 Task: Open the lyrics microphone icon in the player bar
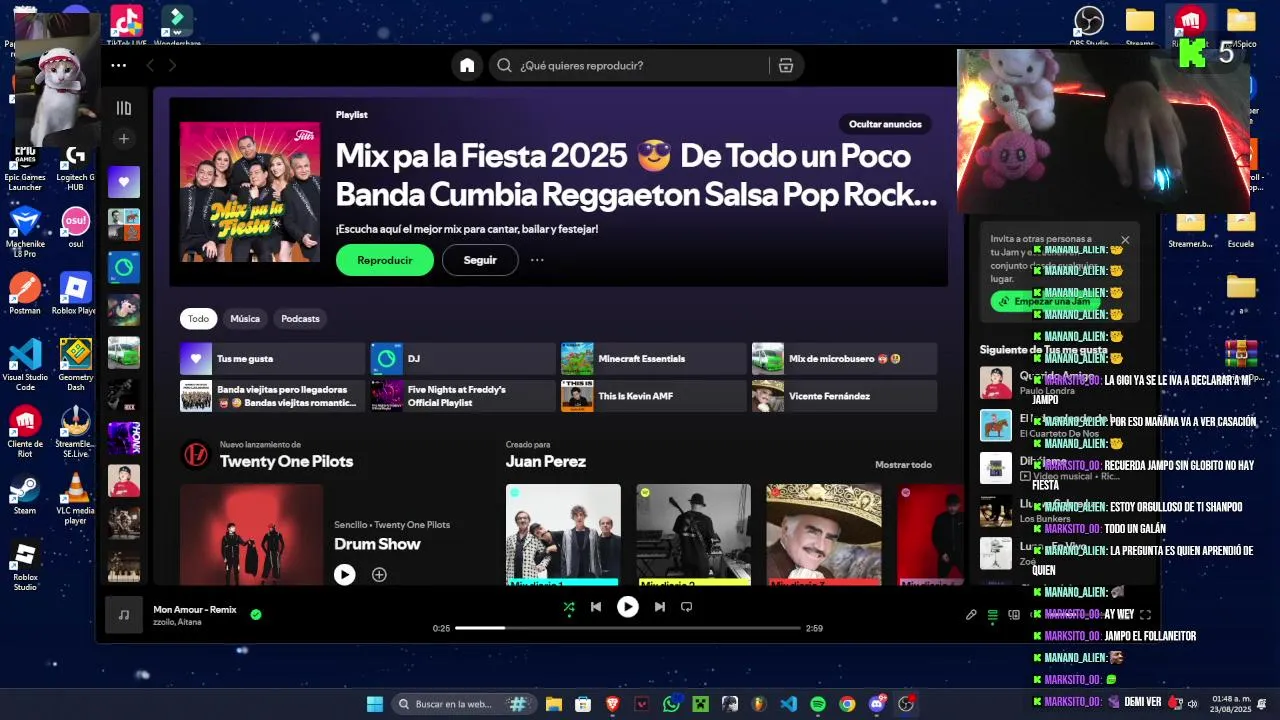point(971,615)
